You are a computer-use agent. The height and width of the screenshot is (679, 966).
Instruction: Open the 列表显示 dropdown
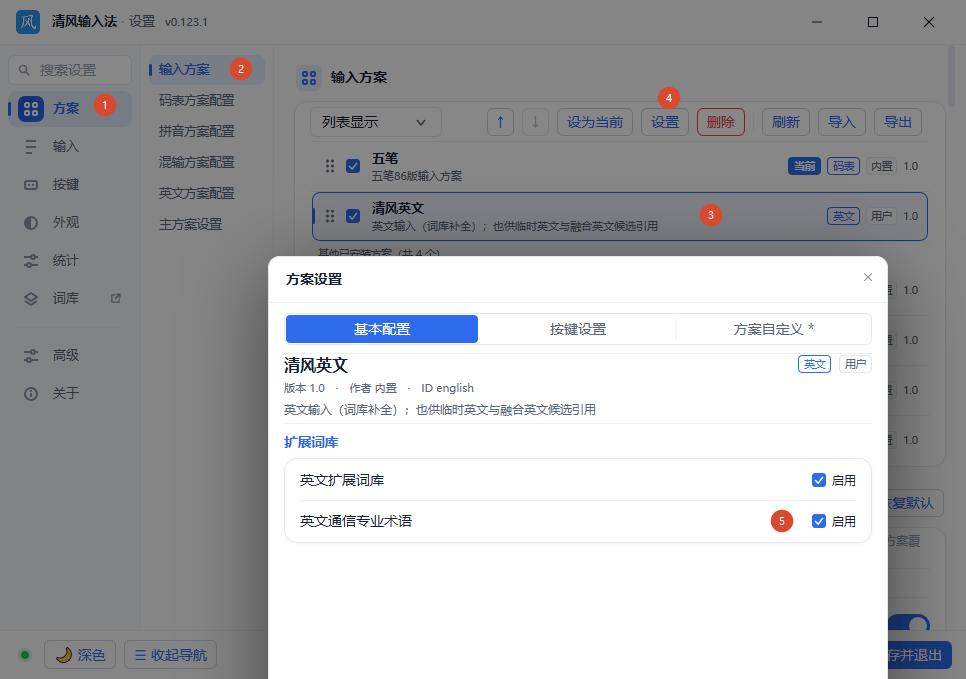tap(375, 122)
